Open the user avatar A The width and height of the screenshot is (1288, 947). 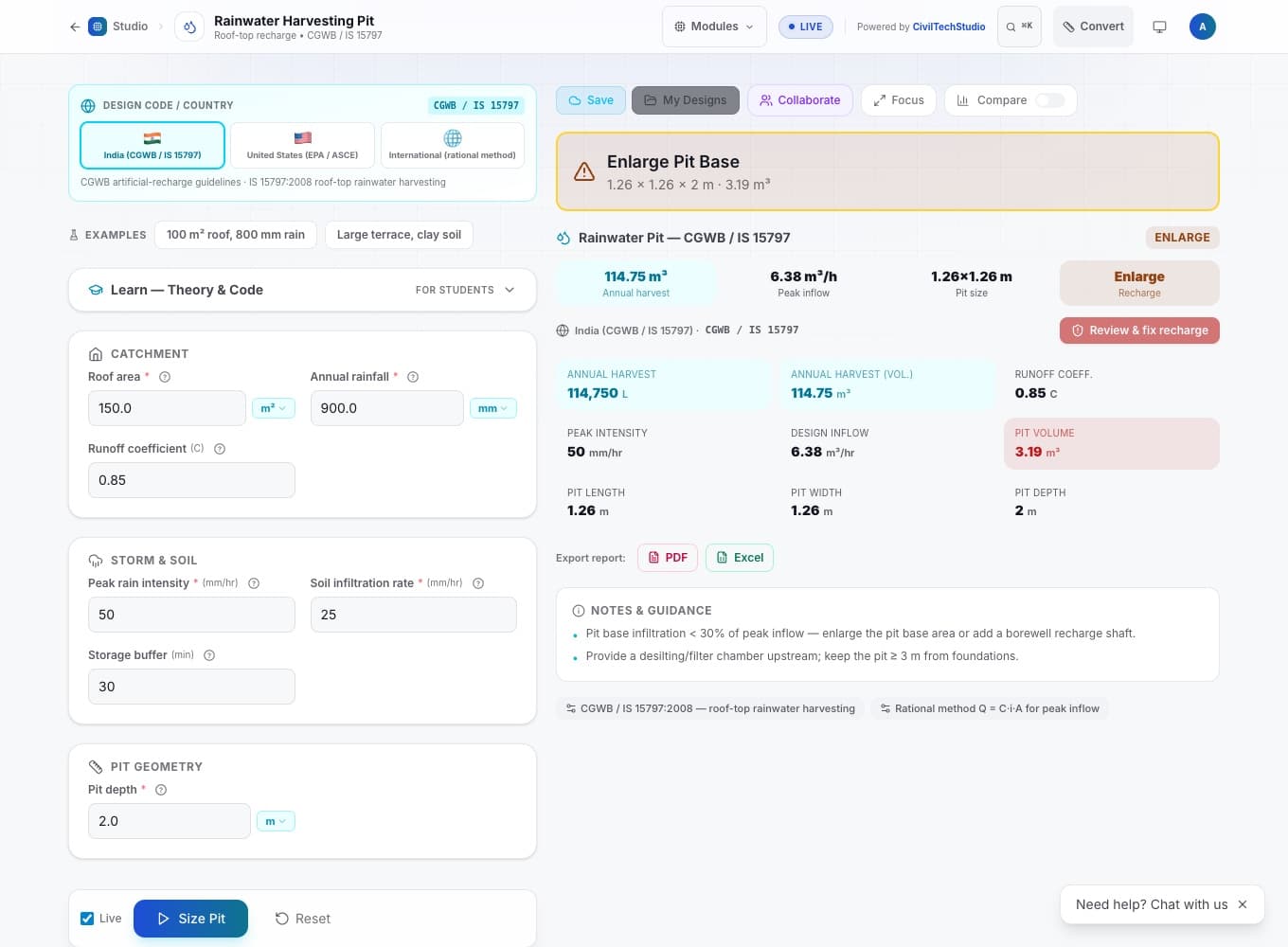[x=1203, y=27]
